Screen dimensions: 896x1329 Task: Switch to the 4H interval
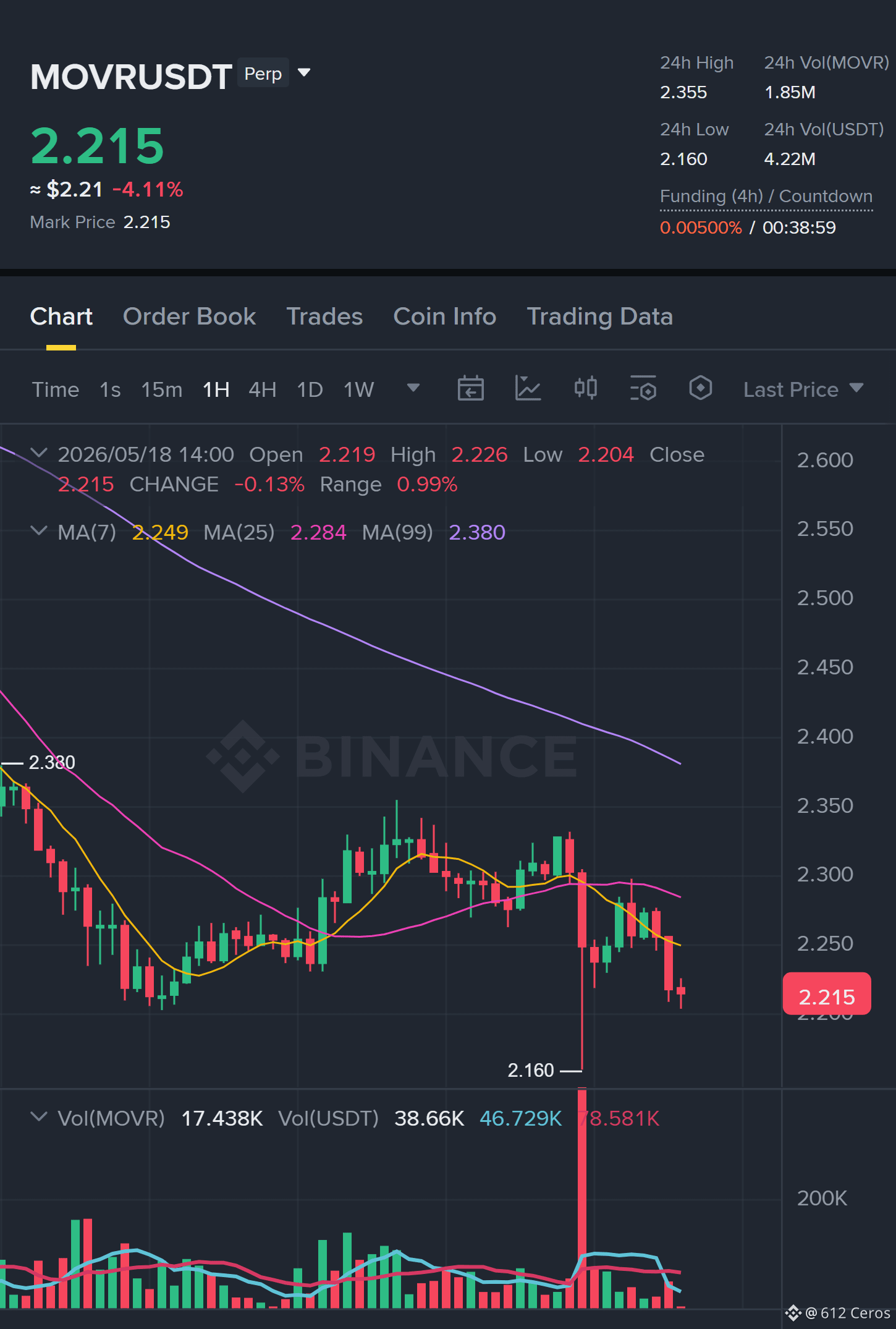click(262, 389)
